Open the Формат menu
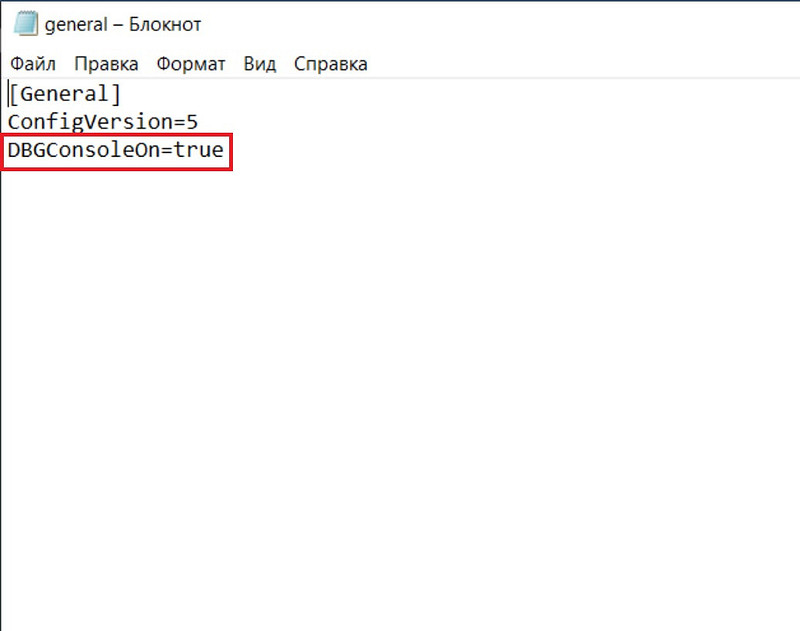The width and height of the screenshot is (800, 631). [191, 64]
